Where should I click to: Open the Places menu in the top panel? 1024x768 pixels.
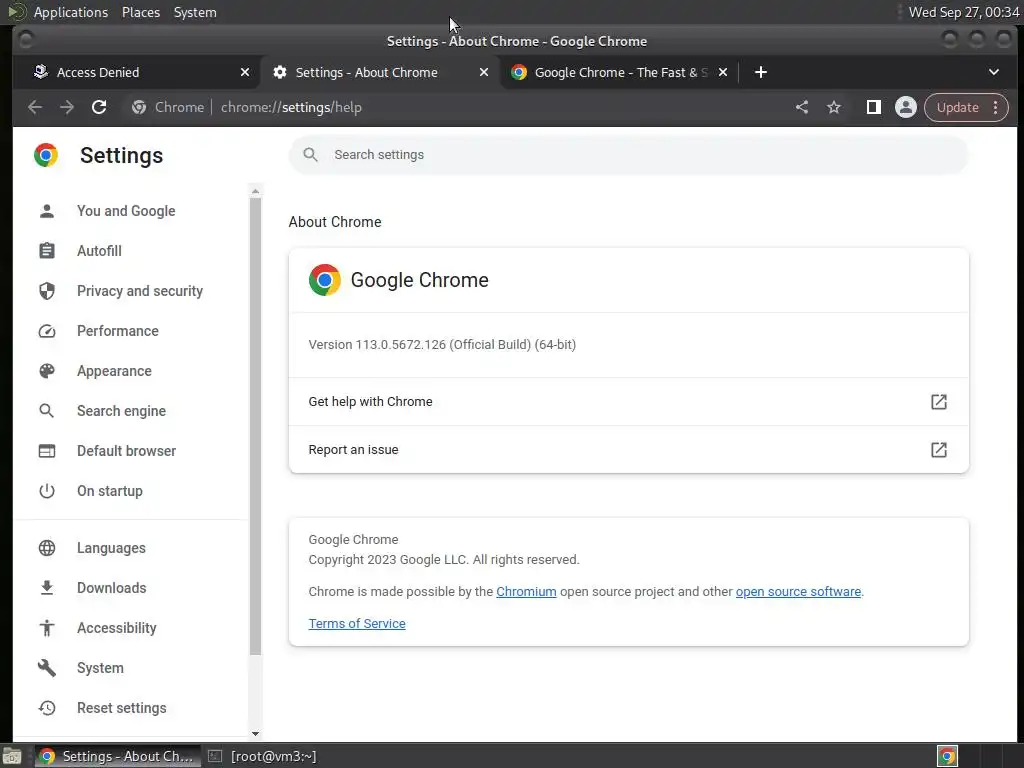[140, 12]
